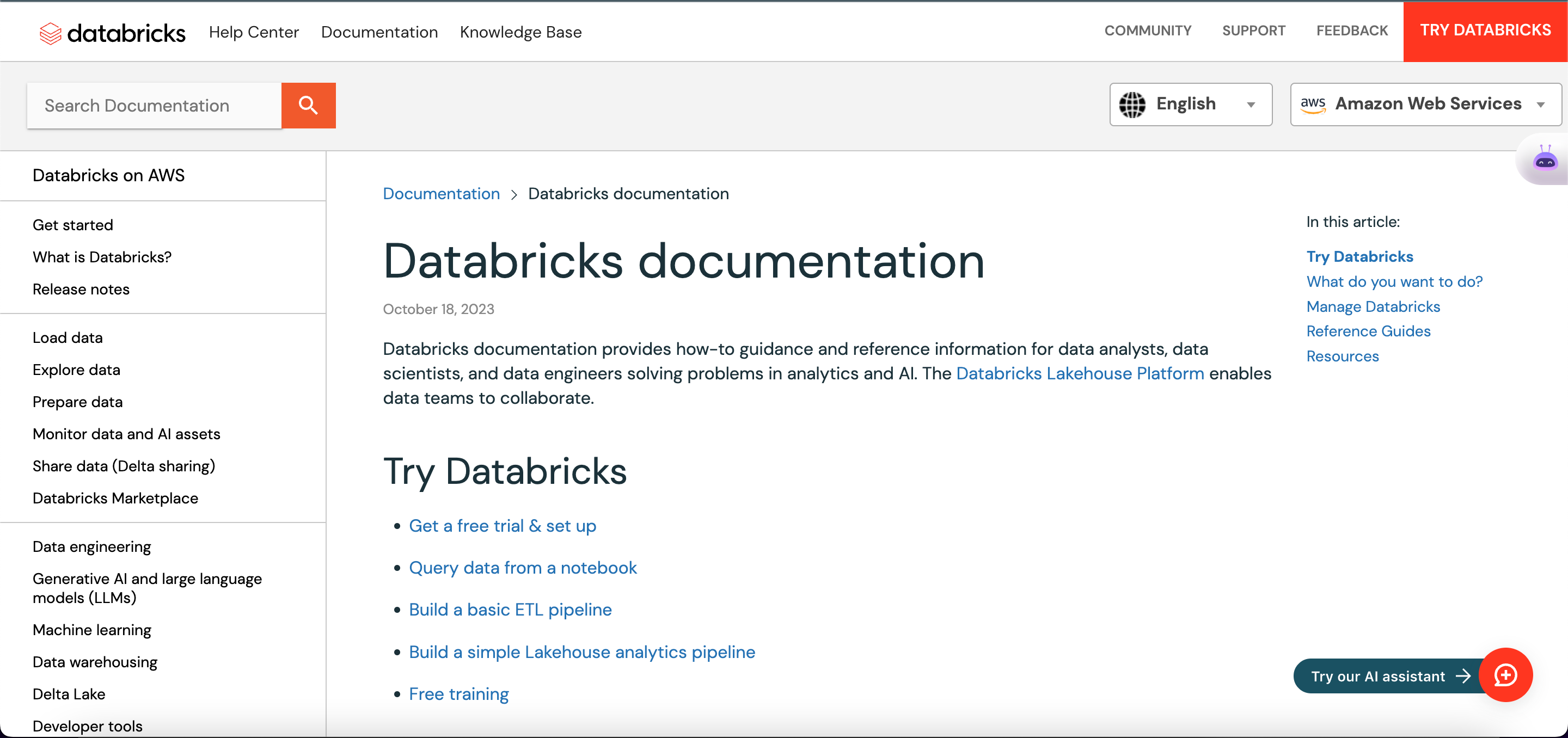Open Documentation in top navigation

pos(379,32)
